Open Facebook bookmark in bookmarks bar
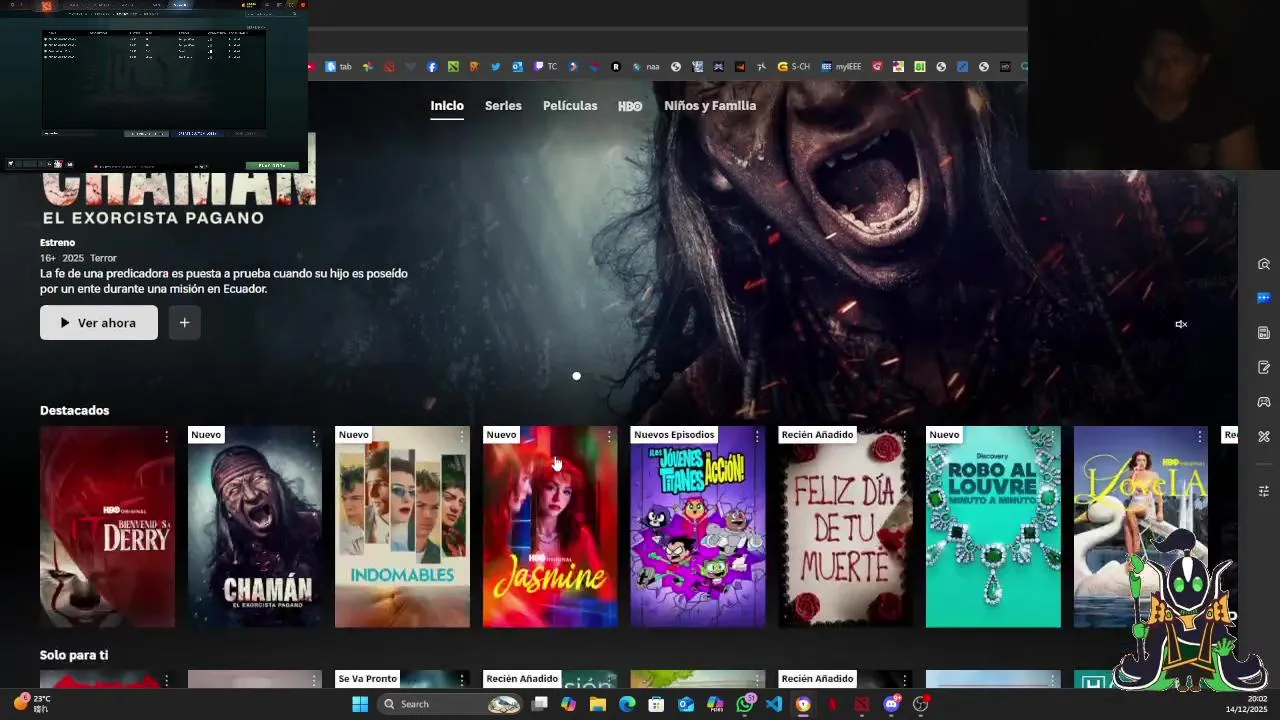Image resolution: width=1280 pixels, height=720 pixels. click(x=432, y=67)
